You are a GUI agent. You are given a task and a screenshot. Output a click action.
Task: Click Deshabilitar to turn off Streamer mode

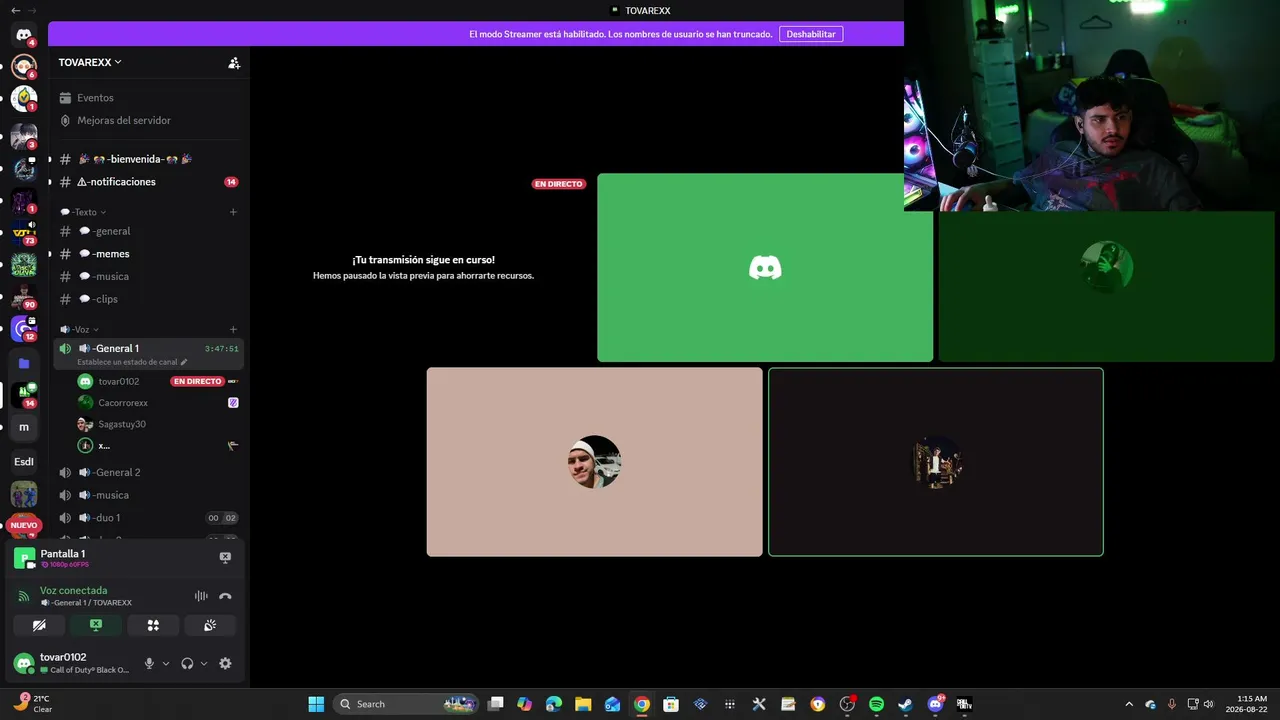tap(811, 34)
